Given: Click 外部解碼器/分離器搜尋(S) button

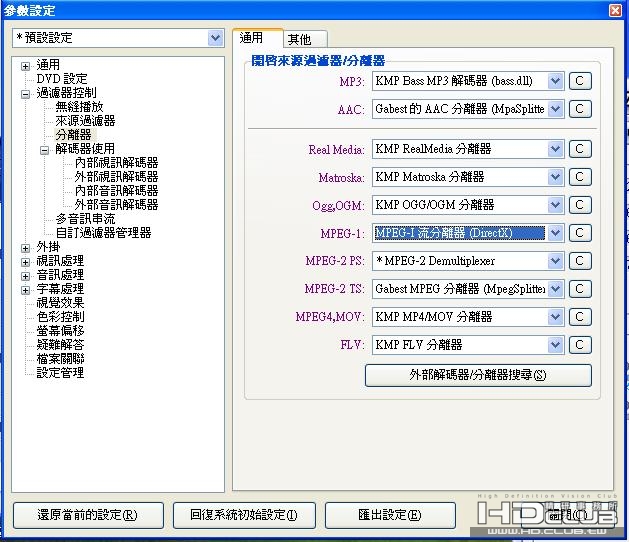Looking at the screenshot, I should pyautogui.click(x=478, y=375).
